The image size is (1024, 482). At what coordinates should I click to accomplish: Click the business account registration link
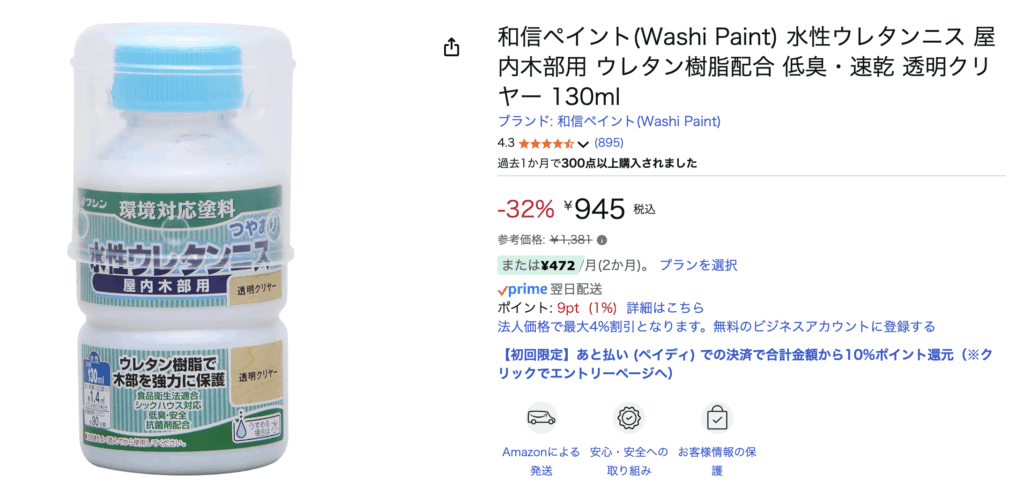coord(716,327)
